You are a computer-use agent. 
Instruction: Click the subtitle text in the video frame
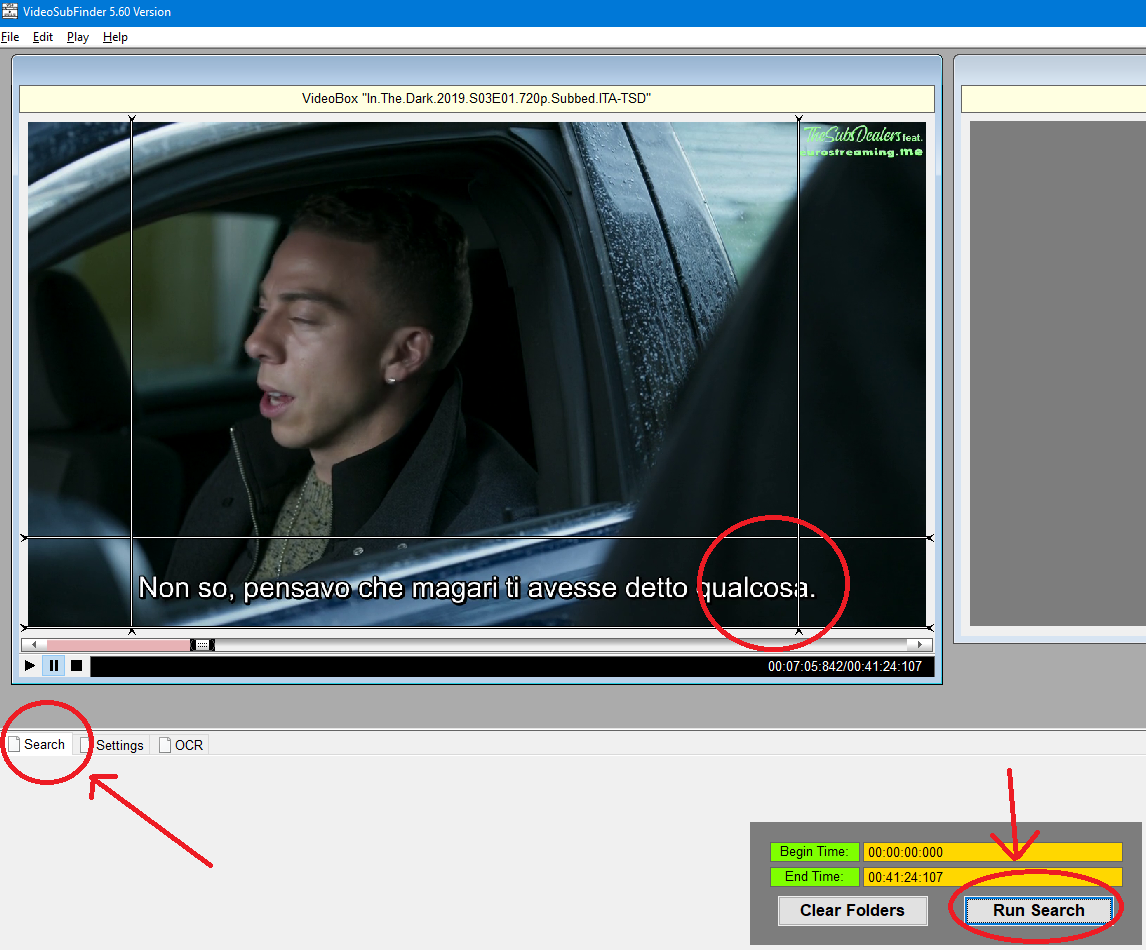pos(477,588)
